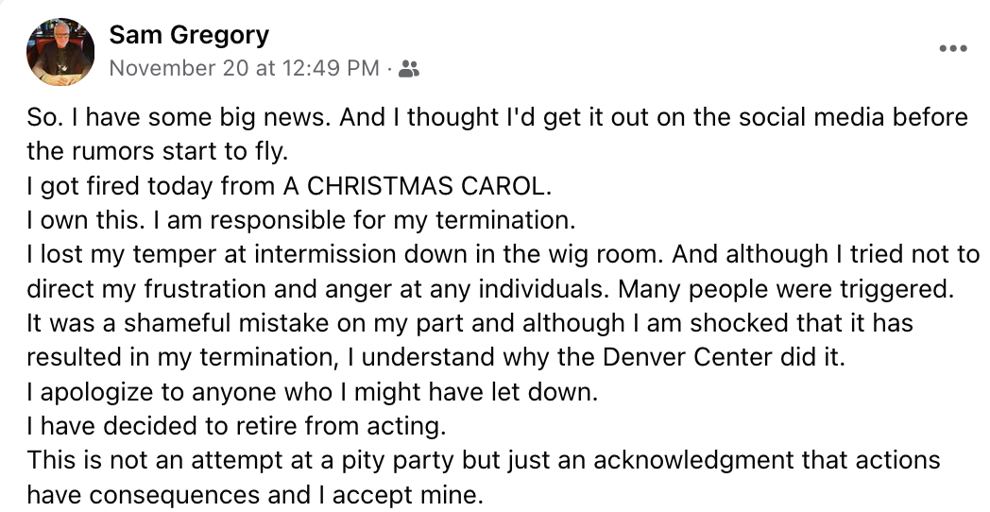The image size is (990, 512).
Task: Click the word 'acknowledgment' in the post
Action: (694, 460)
